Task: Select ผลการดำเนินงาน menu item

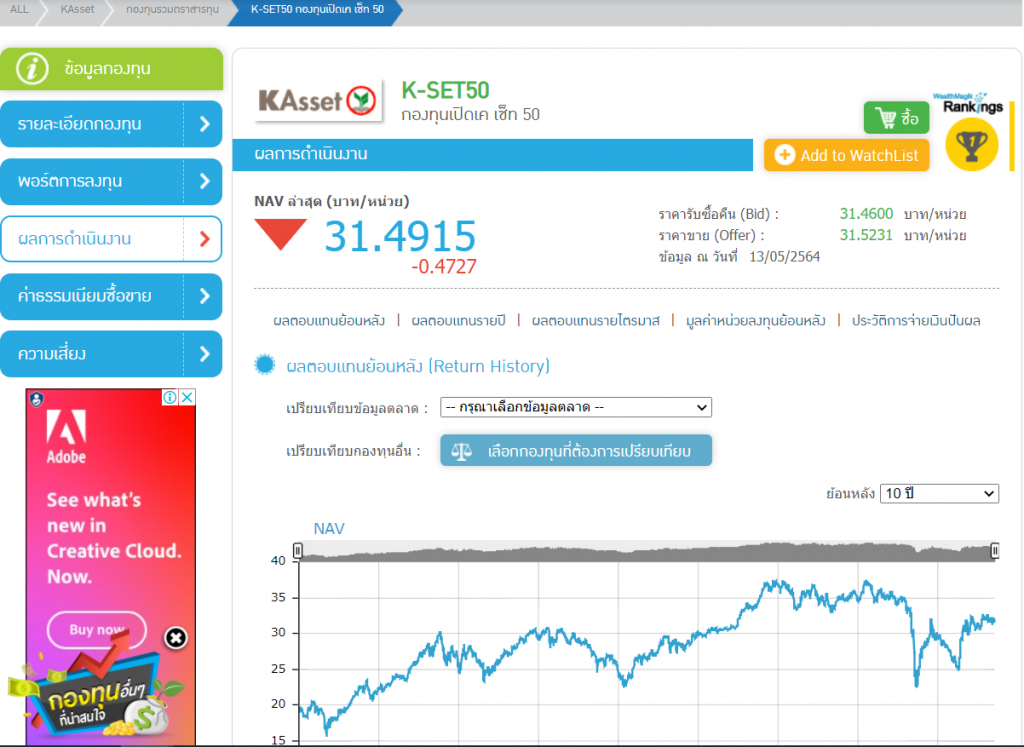Action: click(111, 239)
